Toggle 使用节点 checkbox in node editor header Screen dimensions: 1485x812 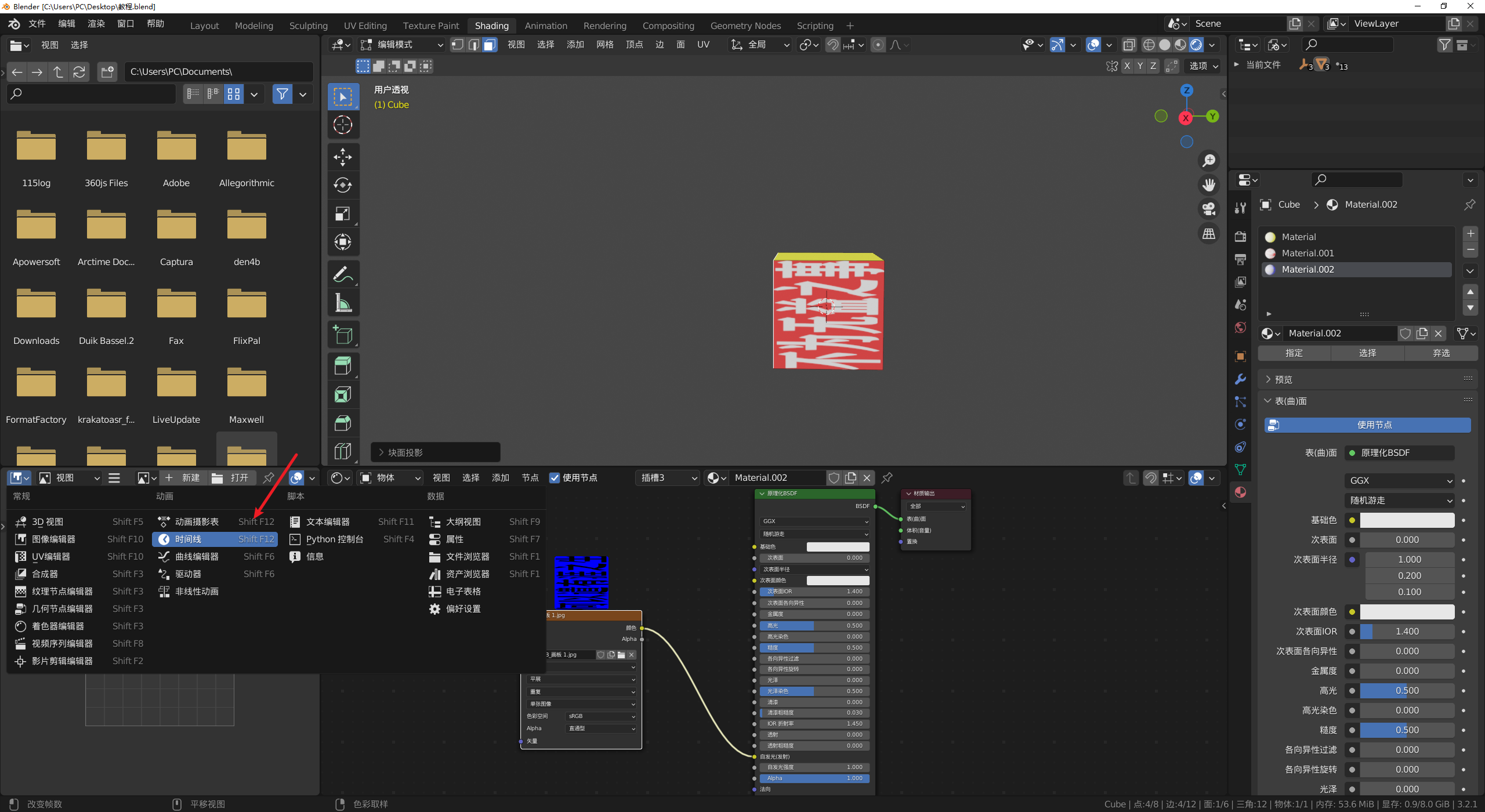point(555,478)
